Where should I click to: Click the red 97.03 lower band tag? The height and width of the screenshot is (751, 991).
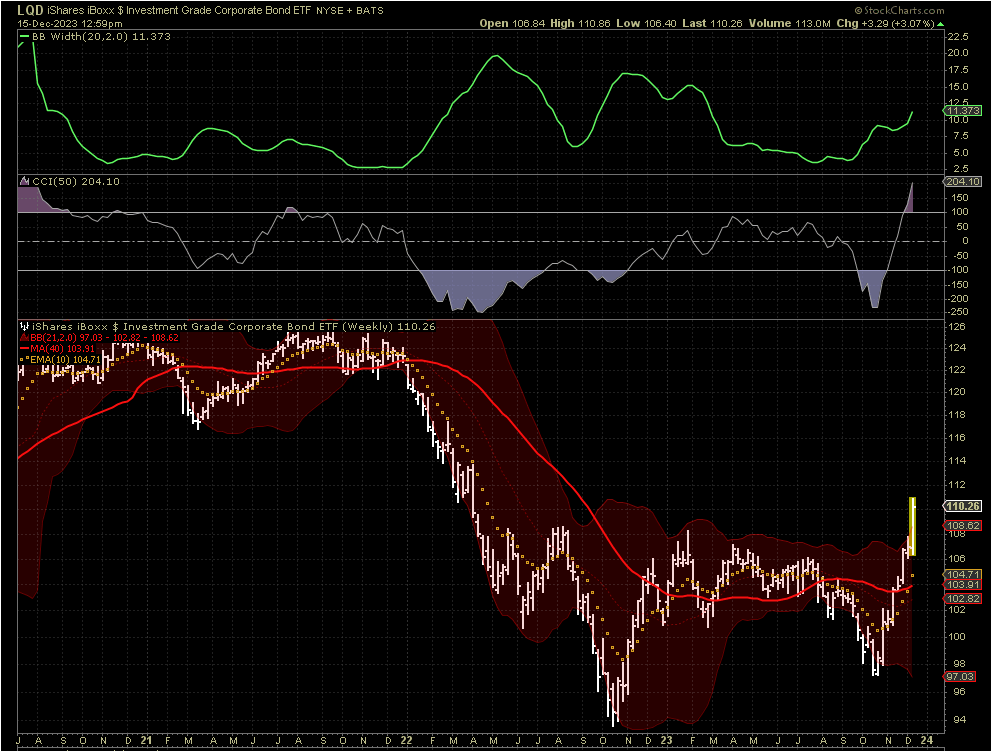[961, 676]
